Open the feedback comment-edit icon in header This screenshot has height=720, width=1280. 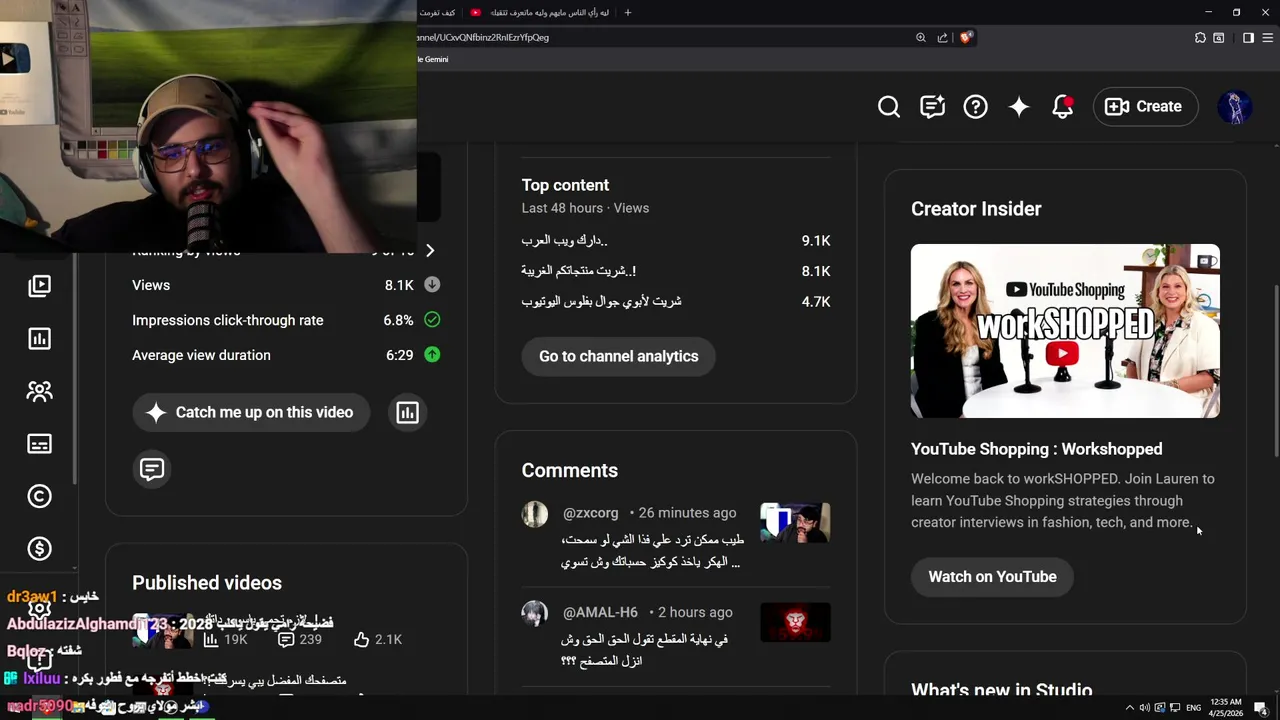tap(932, 106)
